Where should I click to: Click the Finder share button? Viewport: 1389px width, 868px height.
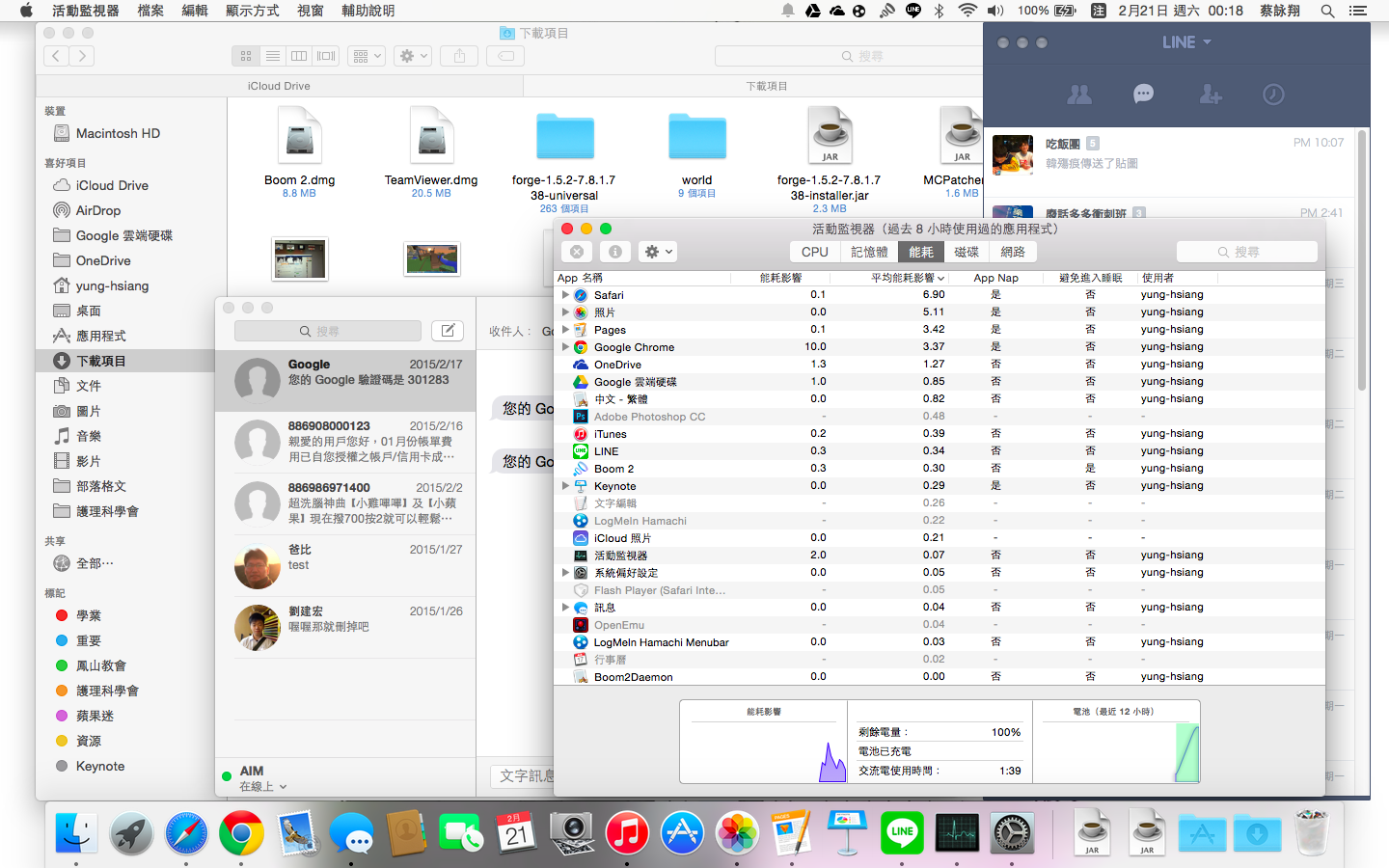click(459, 56)
